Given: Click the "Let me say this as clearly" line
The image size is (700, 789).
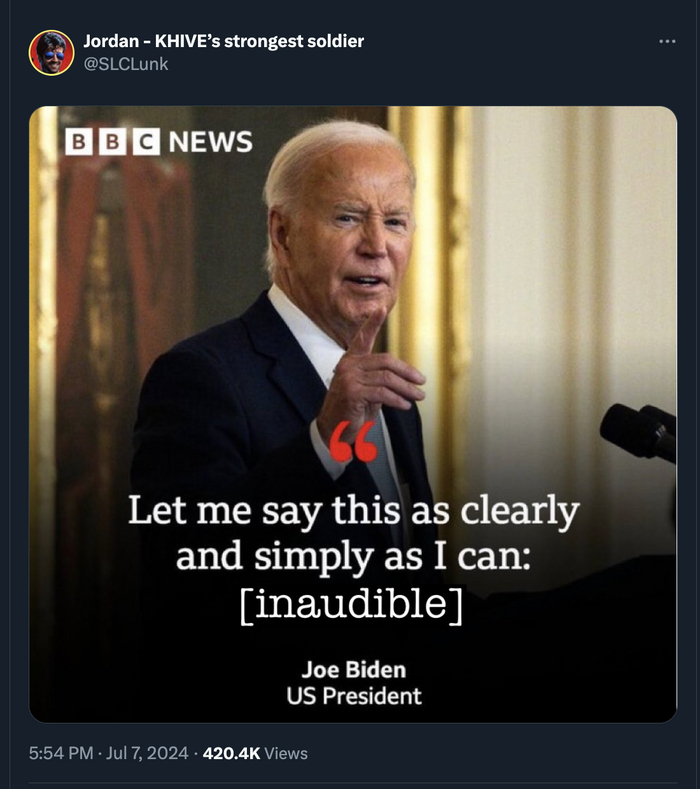Looking at the screenshot, I should point(353,511).
